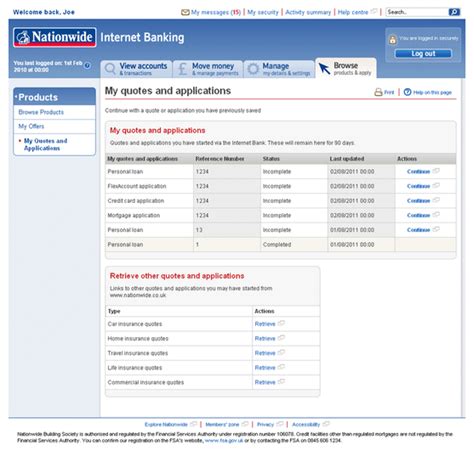The width and height of the screenshot is (474, 456).
Task: Click the Search input field
Action: point(417,12)
